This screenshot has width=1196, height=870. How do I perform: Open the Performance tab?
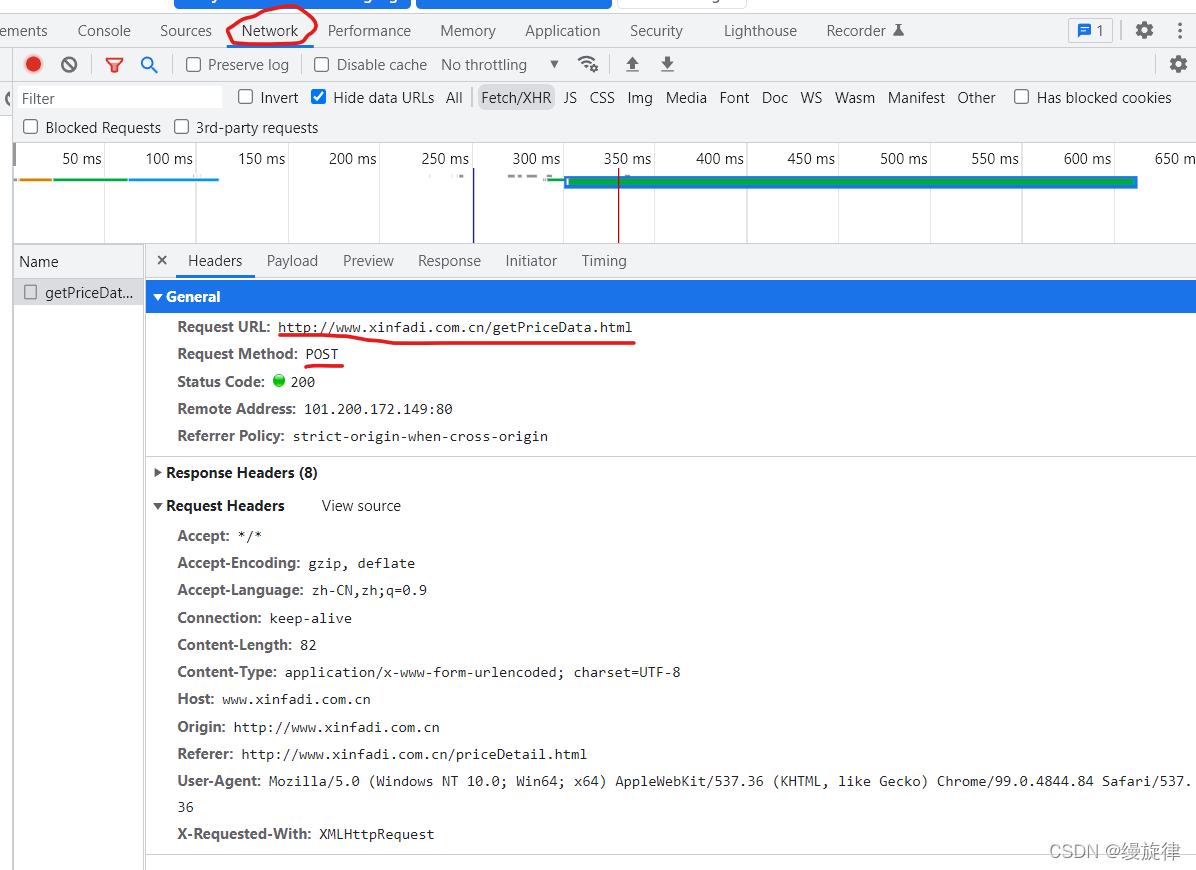[369, 31]
